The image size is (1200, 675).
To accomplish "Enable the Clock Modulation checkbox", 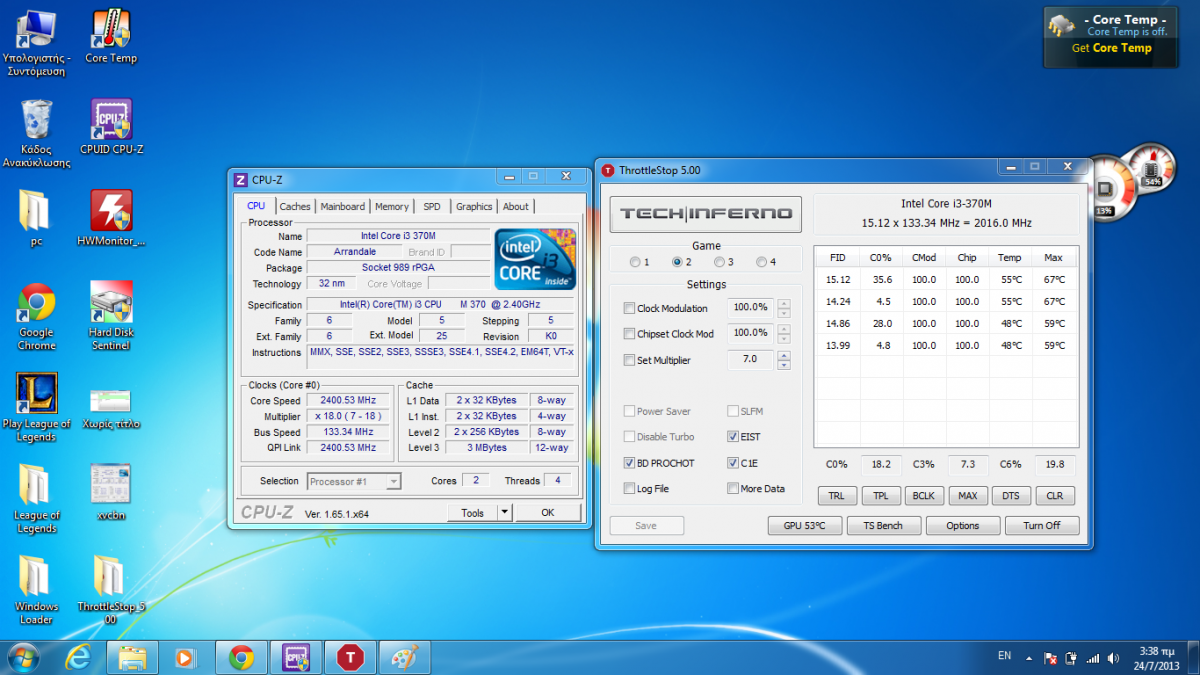I will click(x=629, y=308).
